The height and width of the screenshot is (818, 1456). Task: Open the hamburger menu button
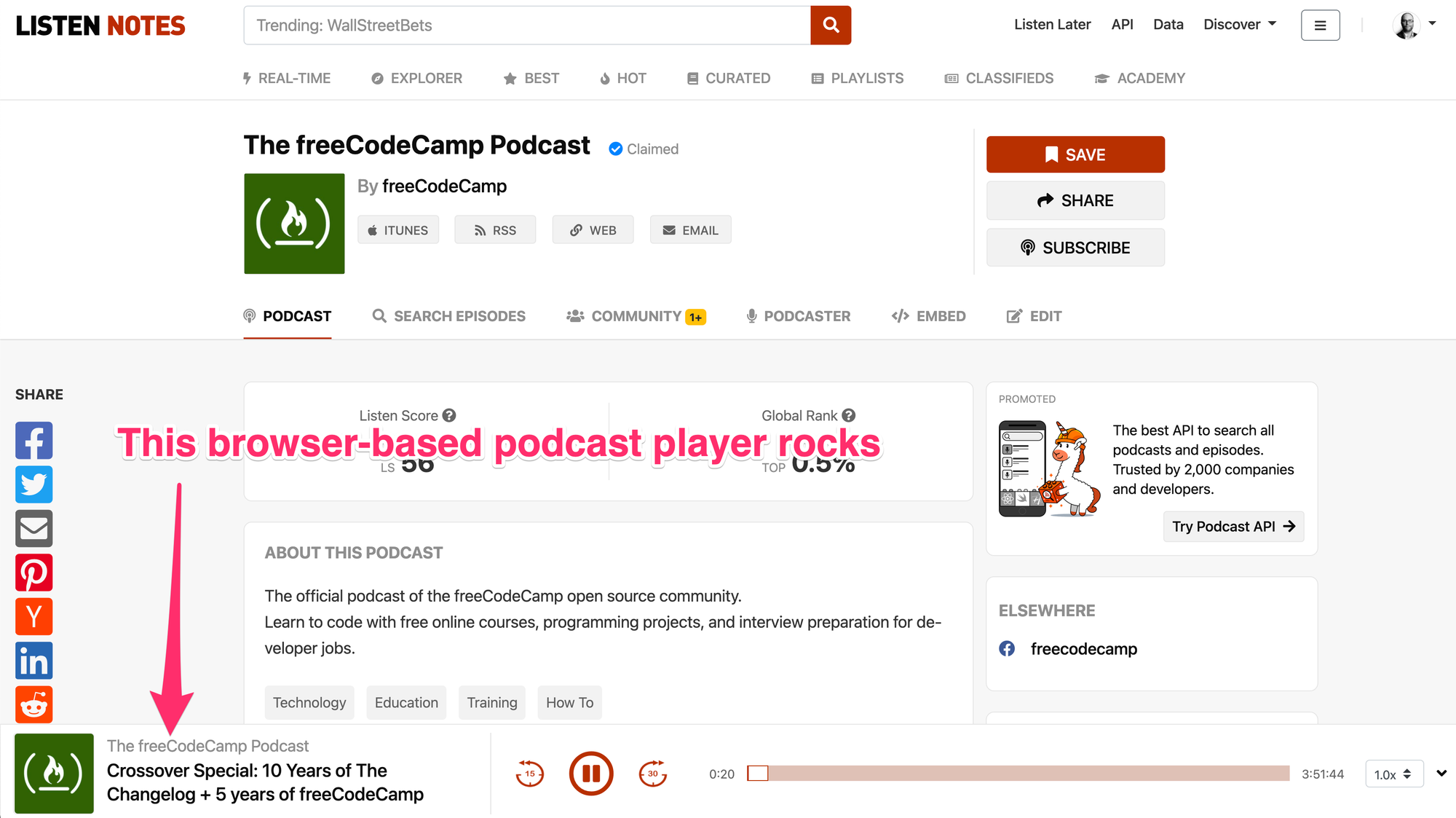click(x=1320, y=25)
